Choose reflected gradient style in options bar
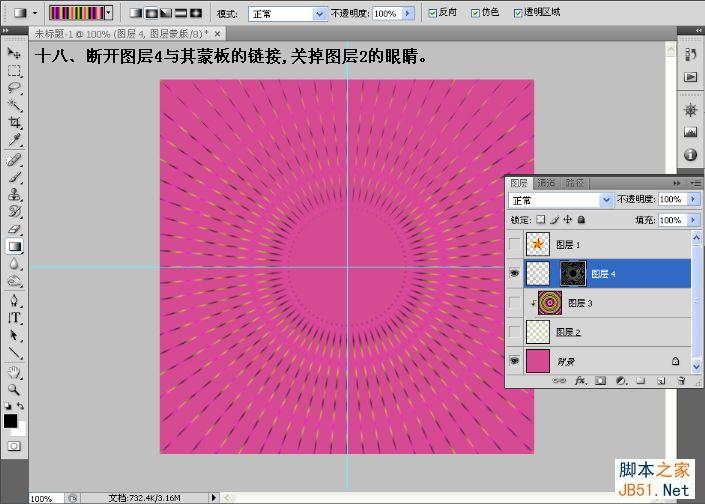 pos(181,13)
